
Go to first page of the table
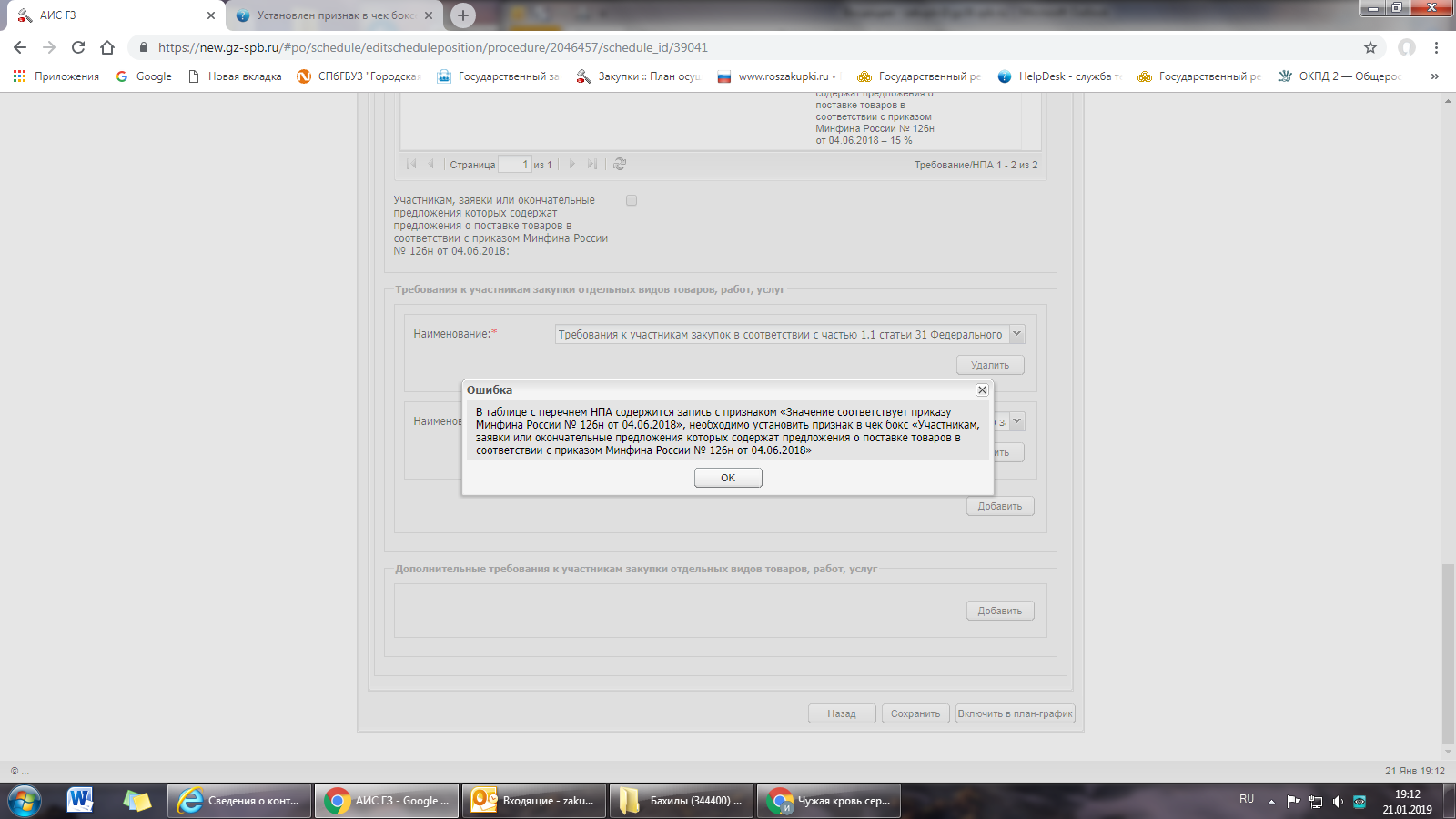pyautogui.click(x=411, y=164)
